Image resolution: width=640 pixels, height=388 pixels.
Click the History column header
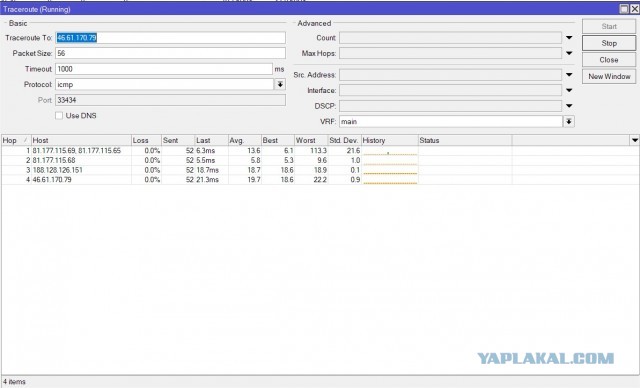pyautogui.click(x=390, y=140)
